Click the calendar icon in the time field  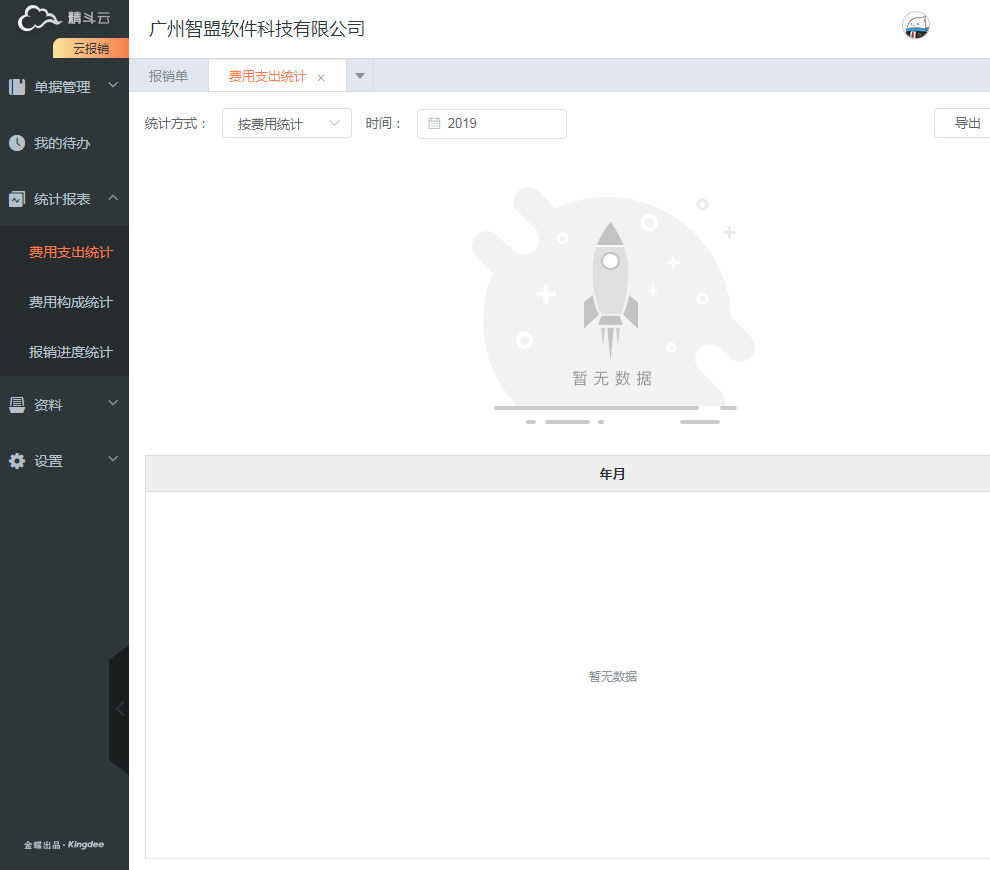pos(434,123)
